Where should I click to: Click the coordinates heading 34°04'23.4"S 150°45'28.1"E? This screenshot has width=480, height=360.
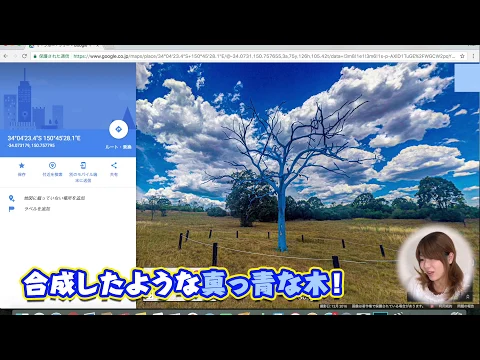(x=44, y=138)
